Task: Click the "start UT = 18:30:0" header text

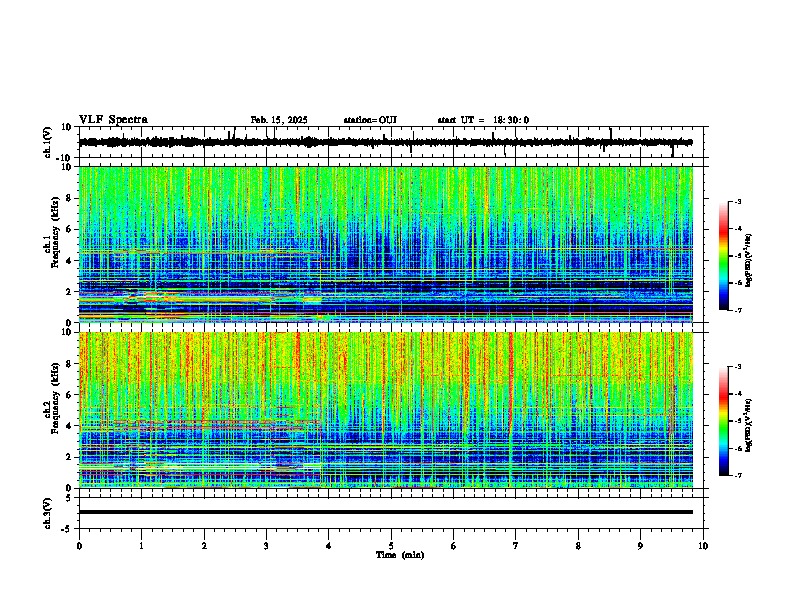Action: pyautogui.click(x=483, y=120)
